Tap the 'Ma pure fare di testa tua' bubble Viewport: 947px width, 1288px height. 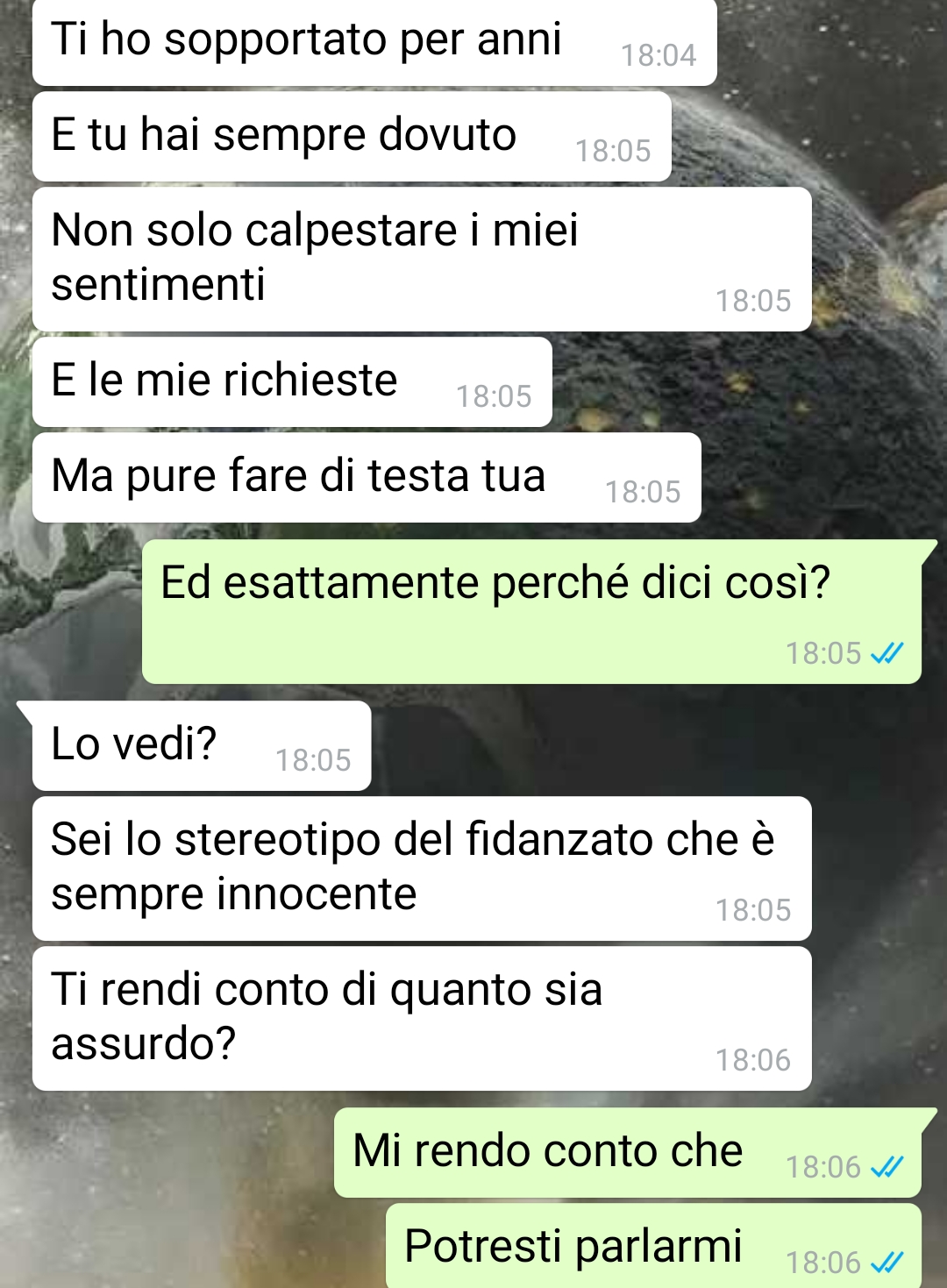pyautogui.click(x=367, y=478)
